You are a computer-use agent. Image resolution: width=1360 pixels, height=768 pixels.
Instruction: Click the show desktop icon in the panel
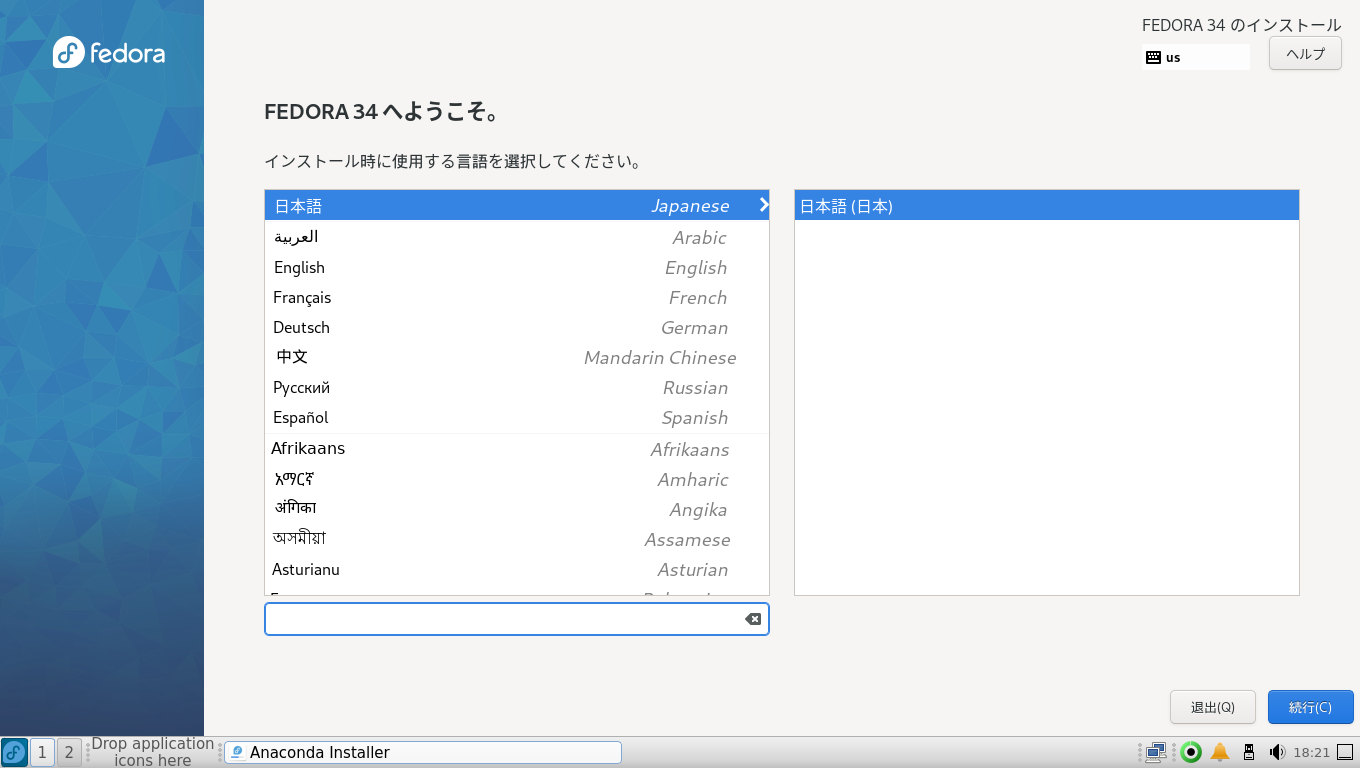1345,752
